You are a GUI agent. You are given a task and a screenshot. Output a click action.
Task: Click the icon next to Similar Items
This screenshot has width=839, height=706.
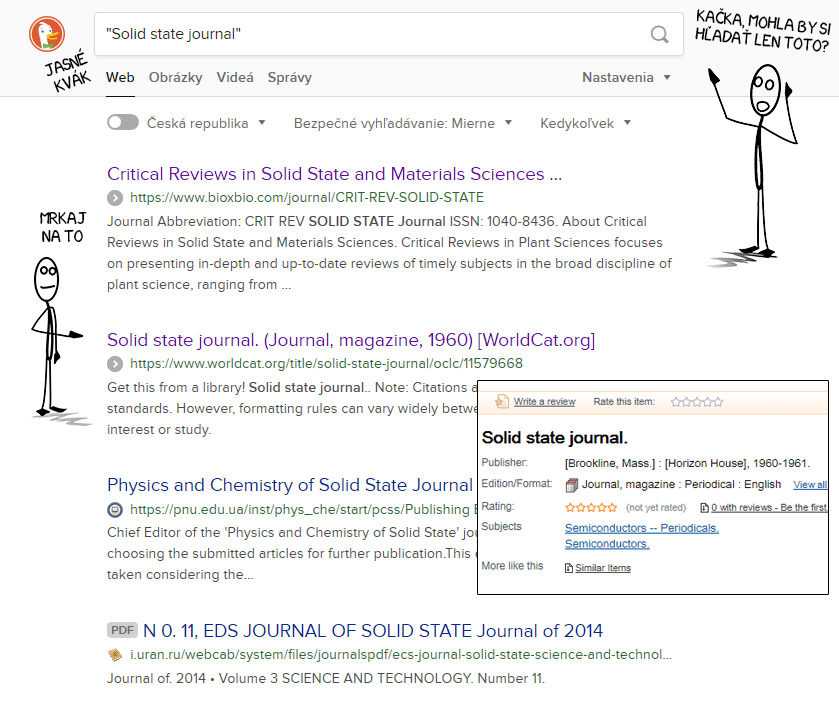[569, 568]
